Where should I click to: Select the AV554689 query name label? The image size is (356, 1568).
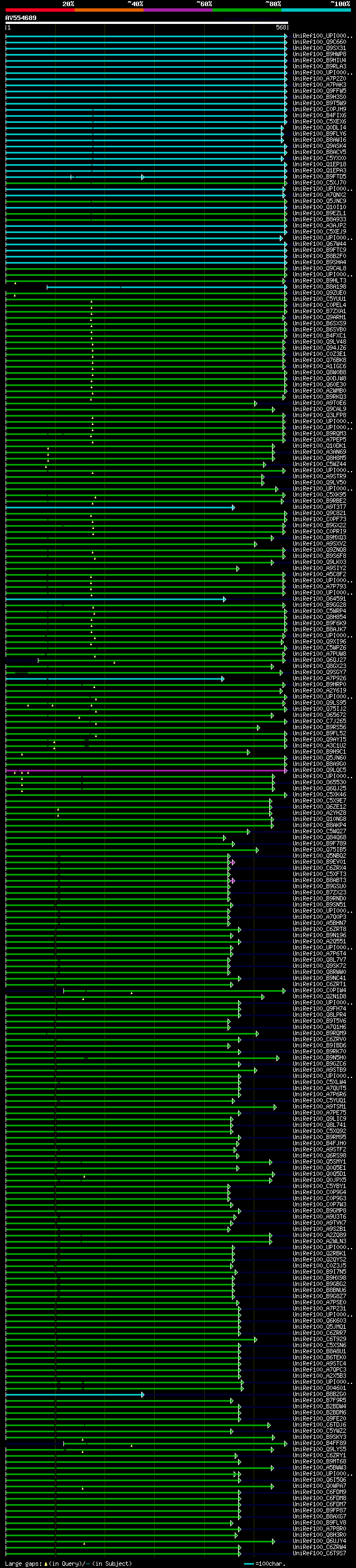[x=21, y=18]
